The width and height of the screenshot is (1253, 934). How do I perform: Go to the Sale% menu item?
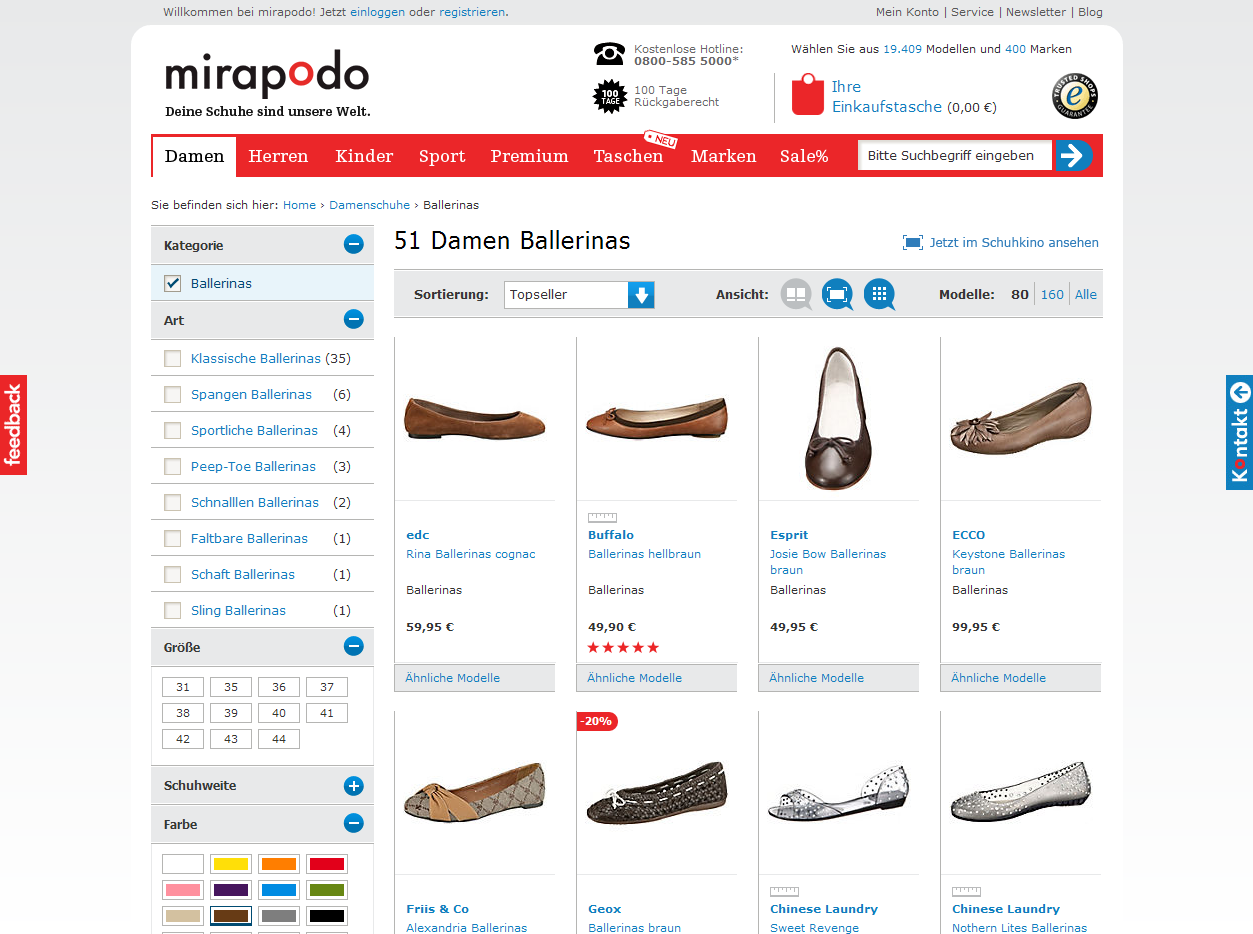click(x=804, y=156)
